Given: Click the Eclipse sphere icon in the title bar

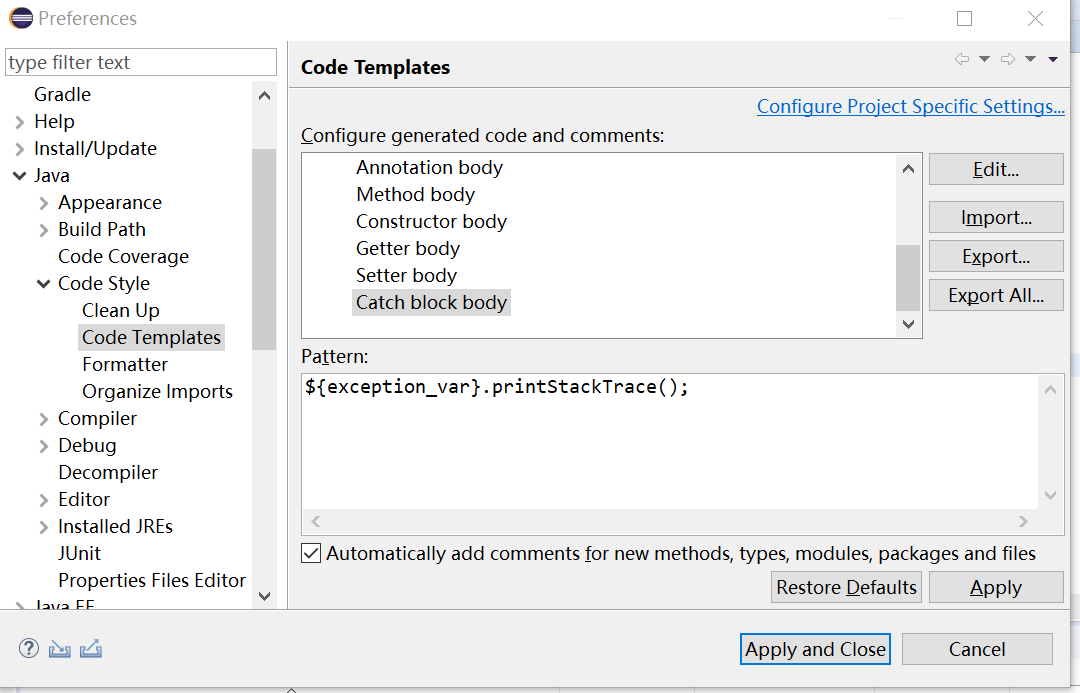Looking at the screenshot, I should [x=19, y=17].
